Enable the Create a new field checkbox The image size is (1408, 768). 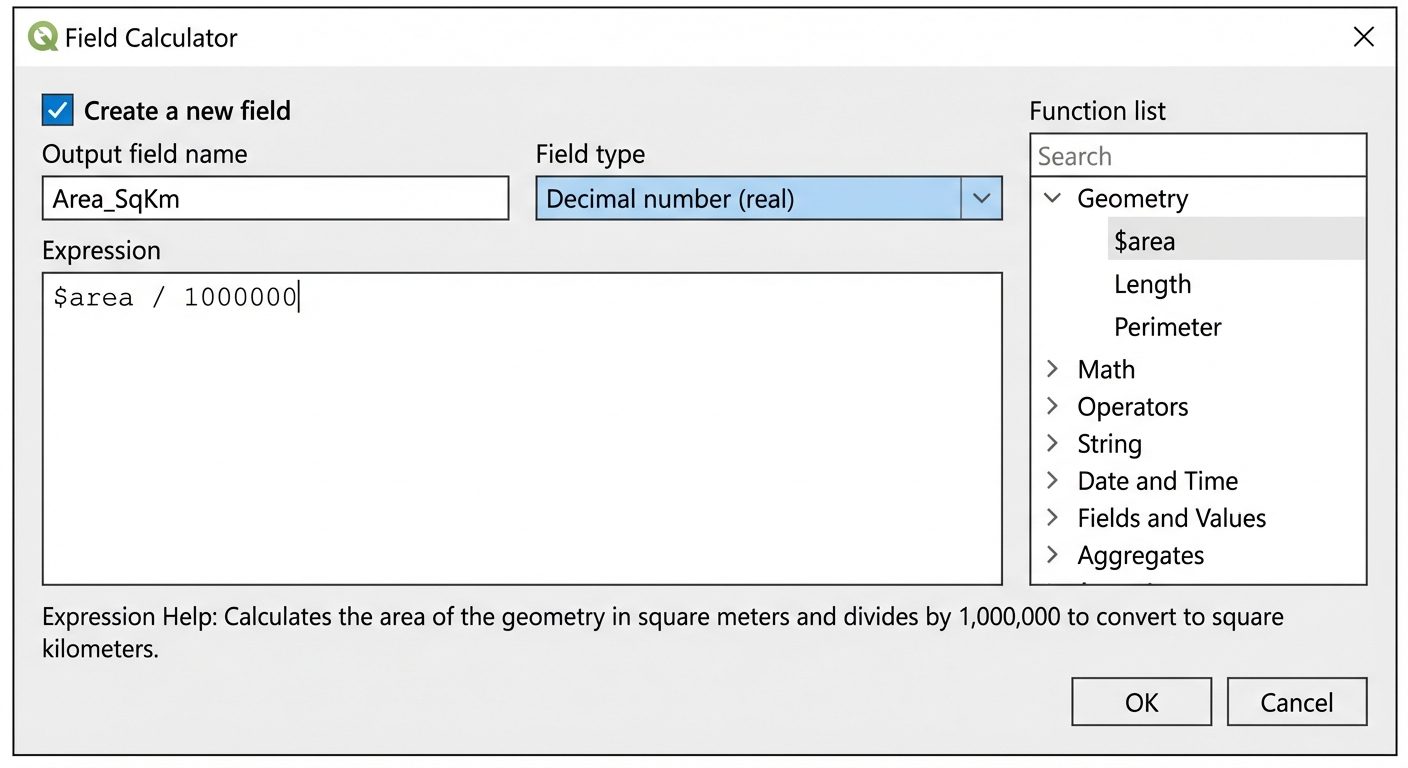pyautogui.click(x=57, y=110)
